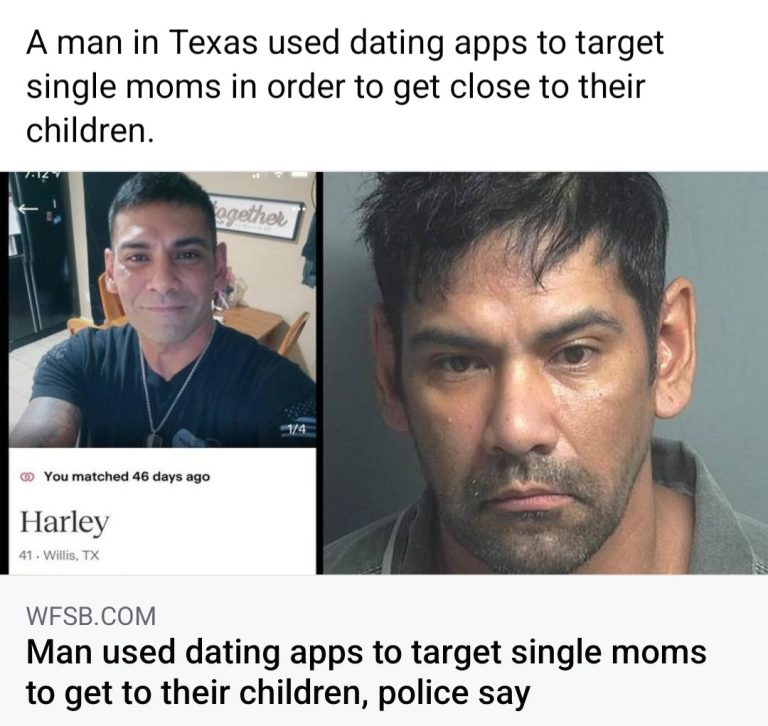Click the post caption about Texas man
This screenshot has height=726, width=768.
pyautogui.click(x=345, y=86)
